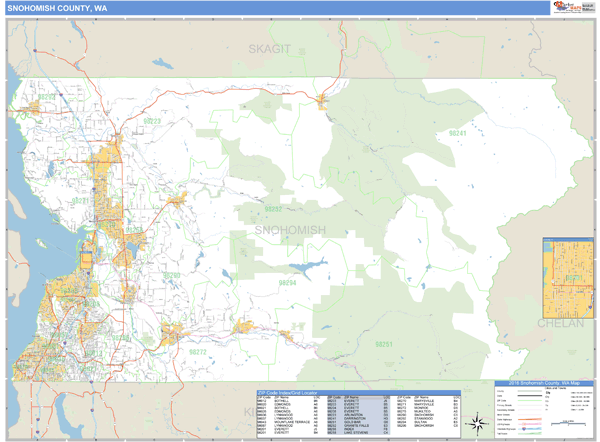The width and height of the screenshot is (600, 442).
Task: Select ZIP code label 98223
Action: [x=152, y=121]
